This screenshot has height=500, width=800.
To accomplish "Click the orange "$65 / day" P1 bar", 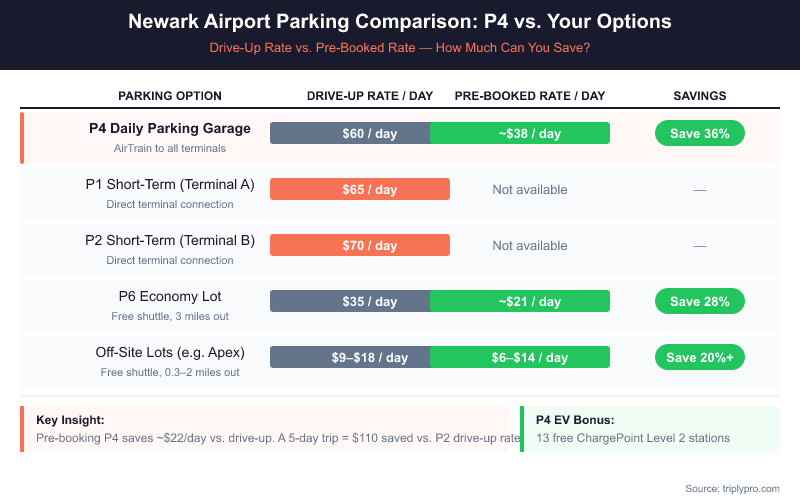I will click(x=360, y=190).
